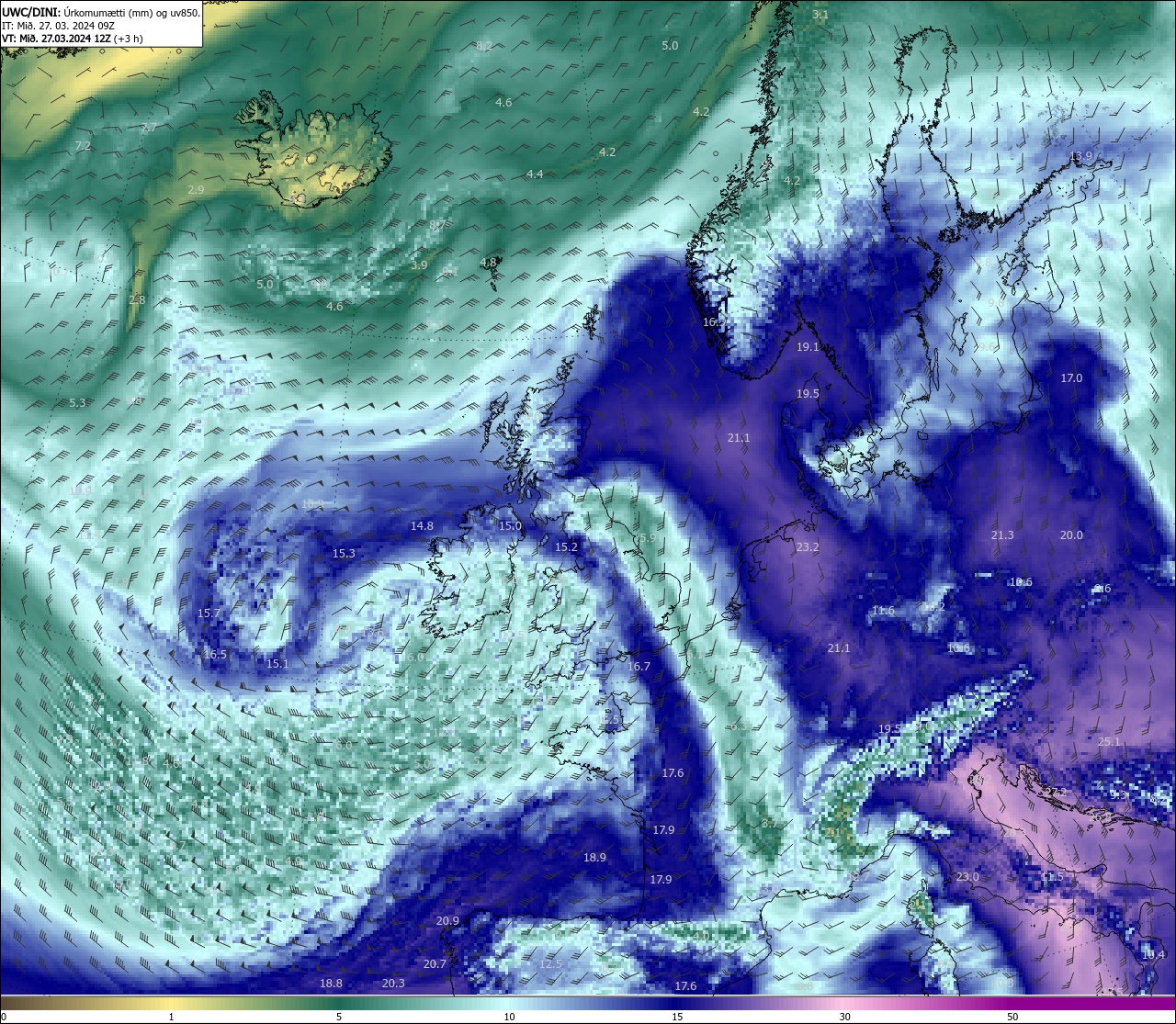Viewport: 1176px width, 1024px height.
Task: Select the 4.8 label at the Faroe Islands
Action: tap(488, 263)
